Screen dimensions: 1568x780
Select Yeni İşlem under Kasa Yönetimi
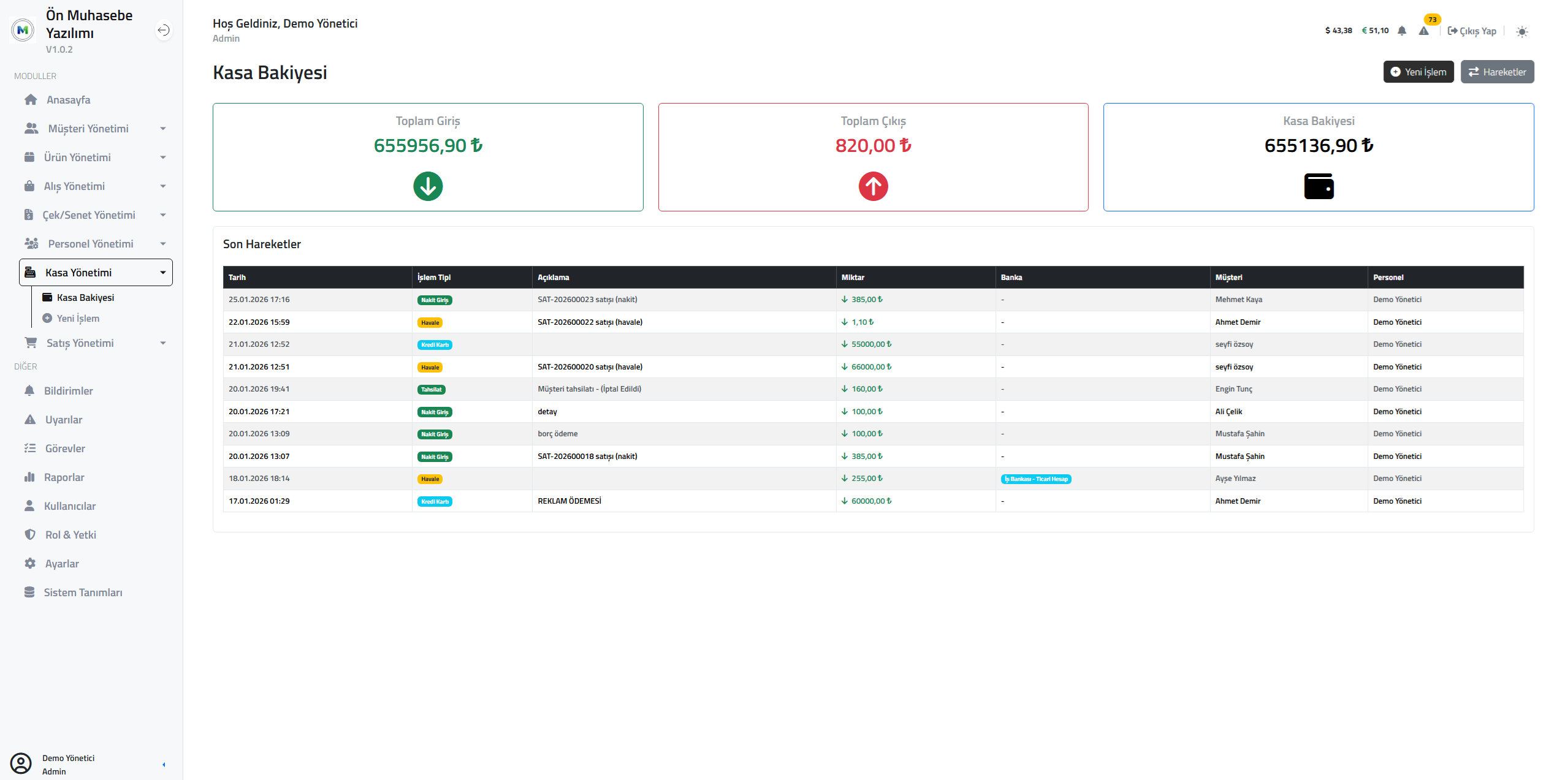pos(78,319)
